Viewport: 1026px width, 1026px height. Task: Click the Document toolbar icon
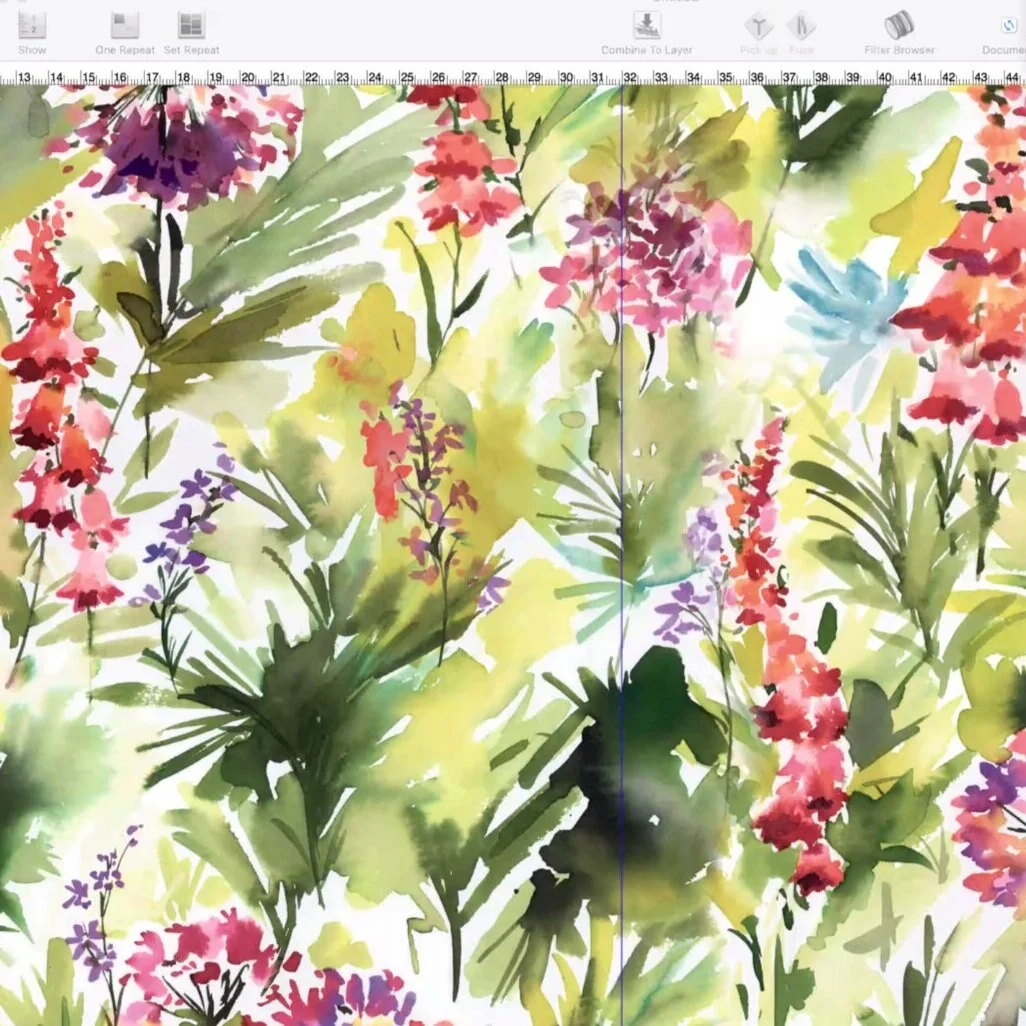(1009, 26)
